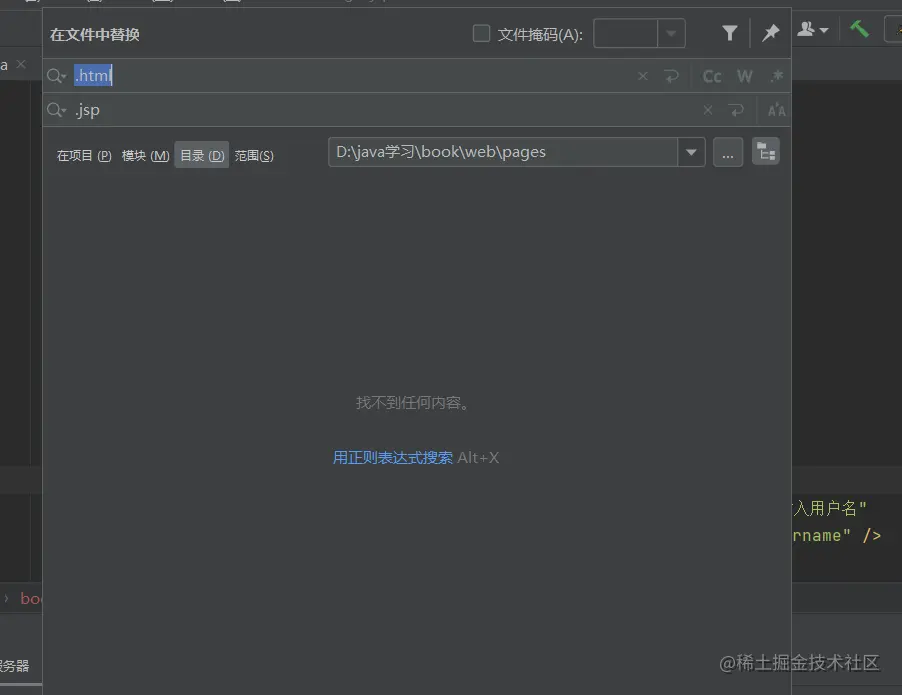Screen dimensions: 902x695
Task: Expand the file mask dropdown
Action: [x=671, y=32]
